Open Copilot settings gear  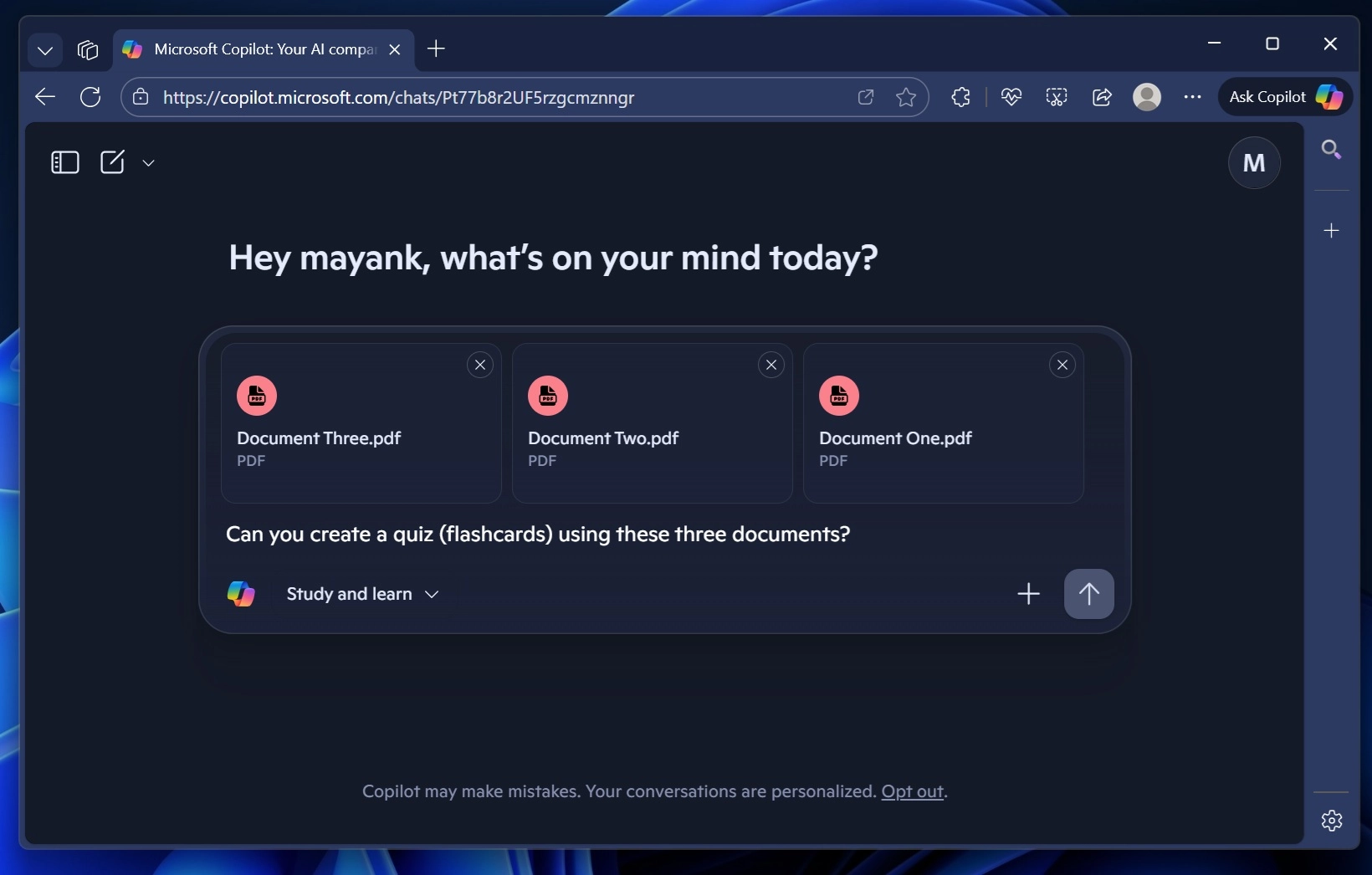pyautogui.click(x=1331, y=821)
